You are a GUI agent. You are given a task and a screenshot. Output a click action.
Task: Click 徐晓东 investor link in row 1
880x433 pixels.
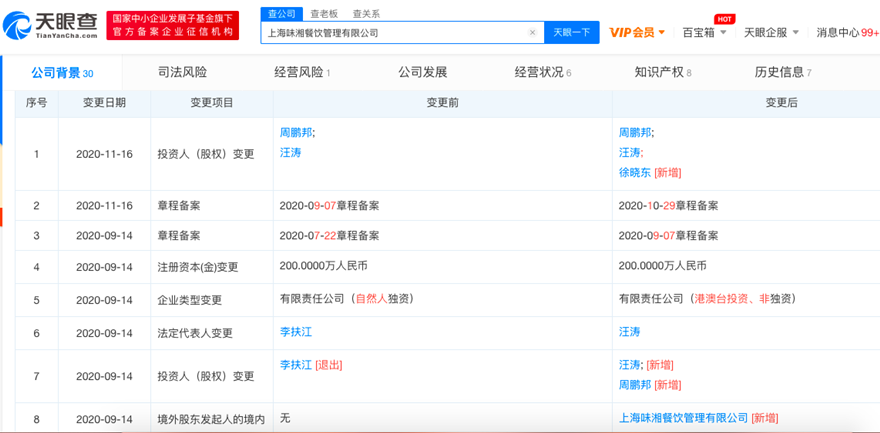point(634,172)
